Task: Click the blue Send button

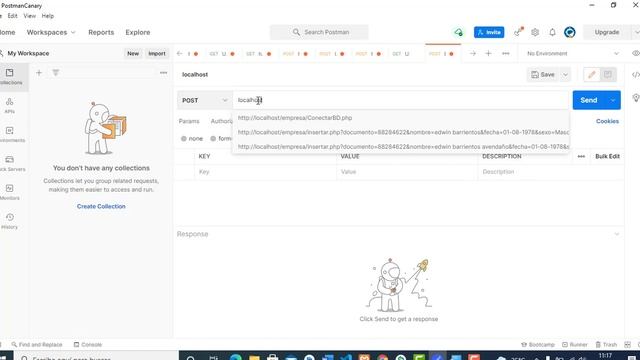Action: coord(589,100)
